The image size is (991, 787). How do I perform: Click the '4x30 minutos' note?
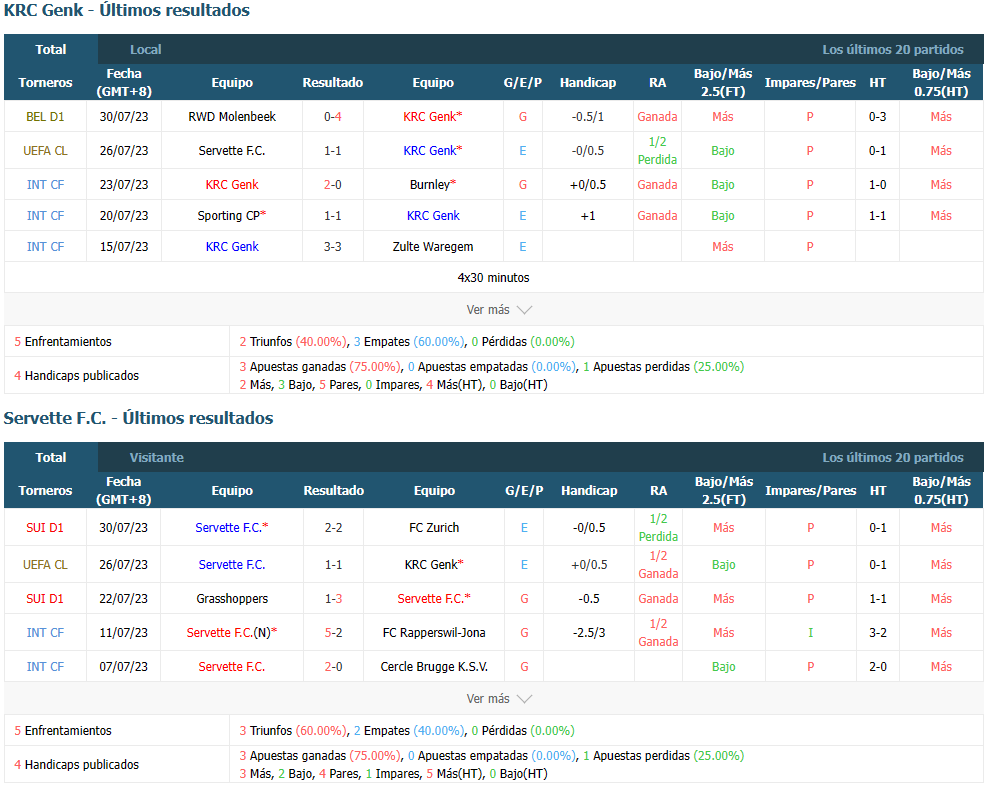(x=494, y=278)
